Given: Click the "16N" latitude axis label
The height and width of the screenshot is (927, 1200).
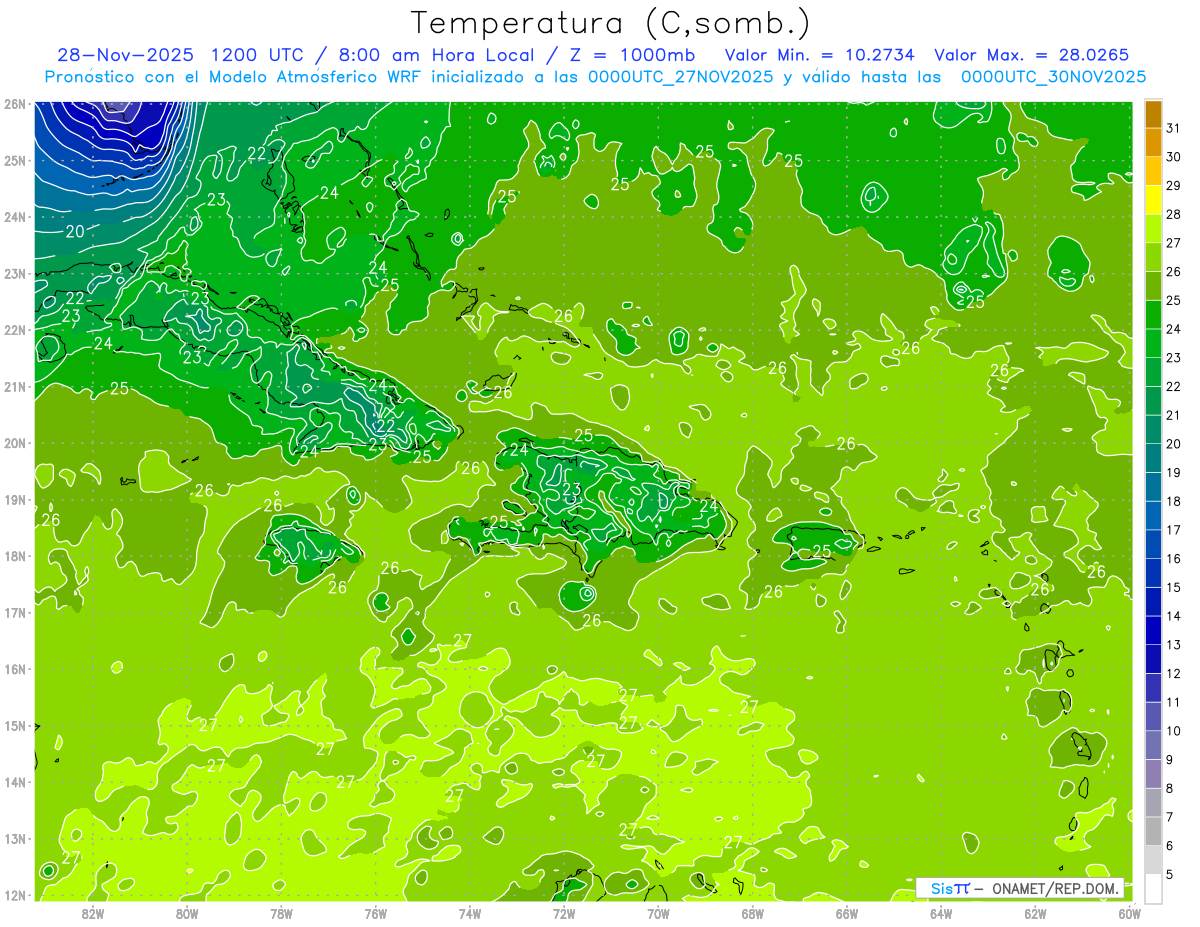Looking at the screenshot, I should pos(14,669).
